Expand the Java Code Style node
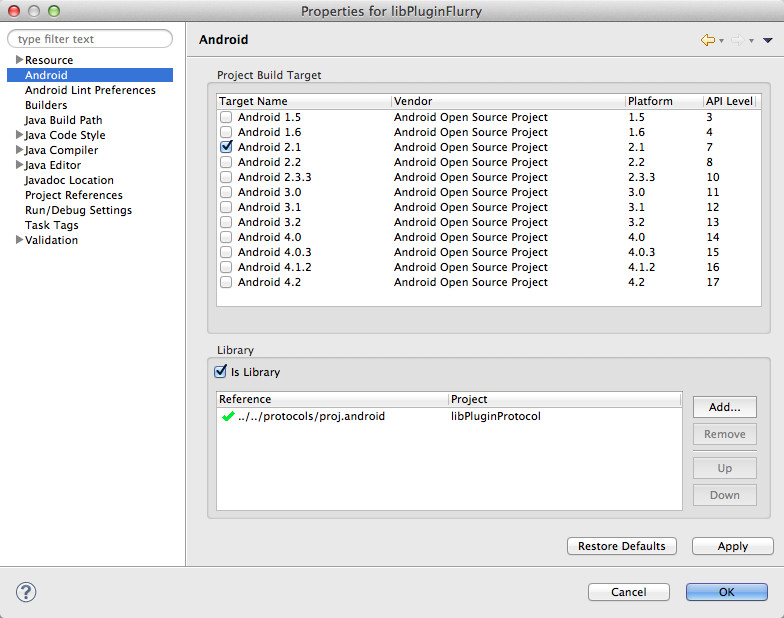This screenshot has height=618, width=784. pos(19,134)
